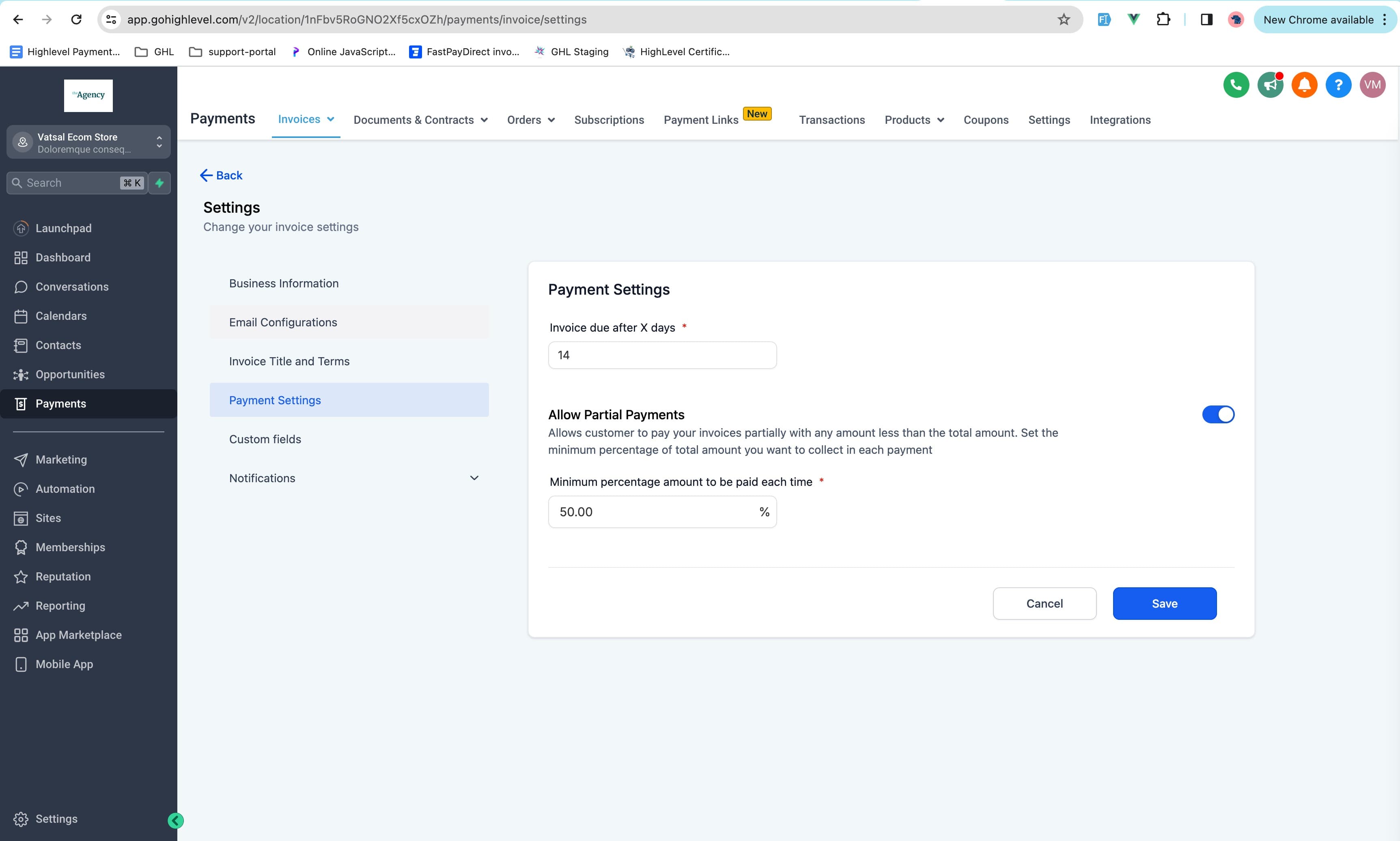Click the Calendars sidebar icon
Screen dimensions: 1400x841
click(x=21, y=316)
